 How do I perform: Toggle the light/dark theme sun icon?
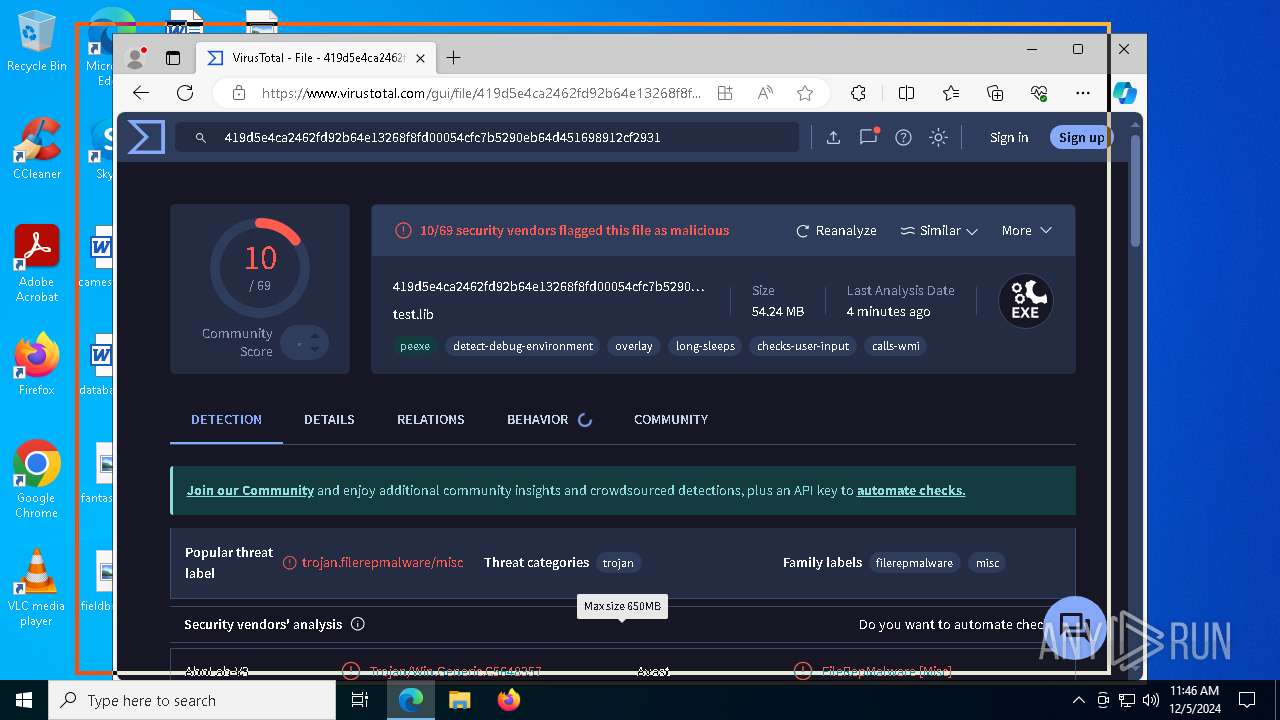938,138
